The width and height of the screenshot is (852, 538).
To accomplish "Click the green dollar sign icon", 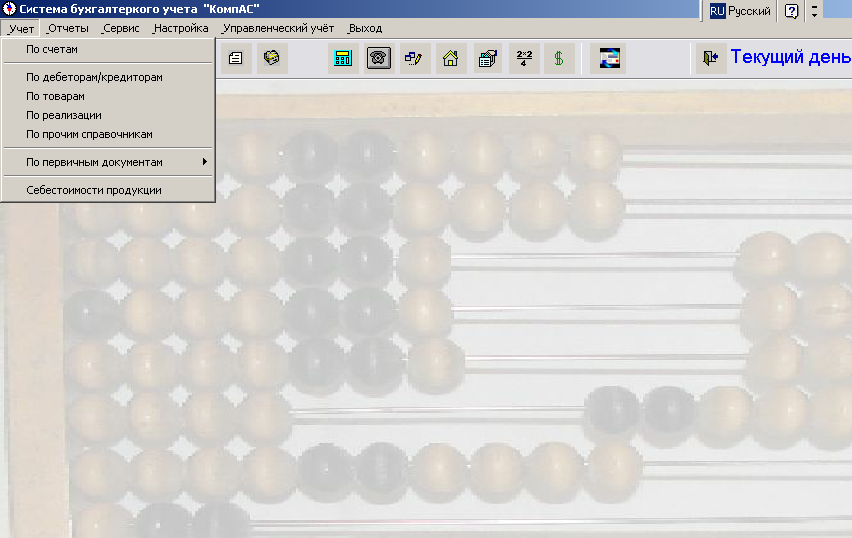I will [559, 58].
